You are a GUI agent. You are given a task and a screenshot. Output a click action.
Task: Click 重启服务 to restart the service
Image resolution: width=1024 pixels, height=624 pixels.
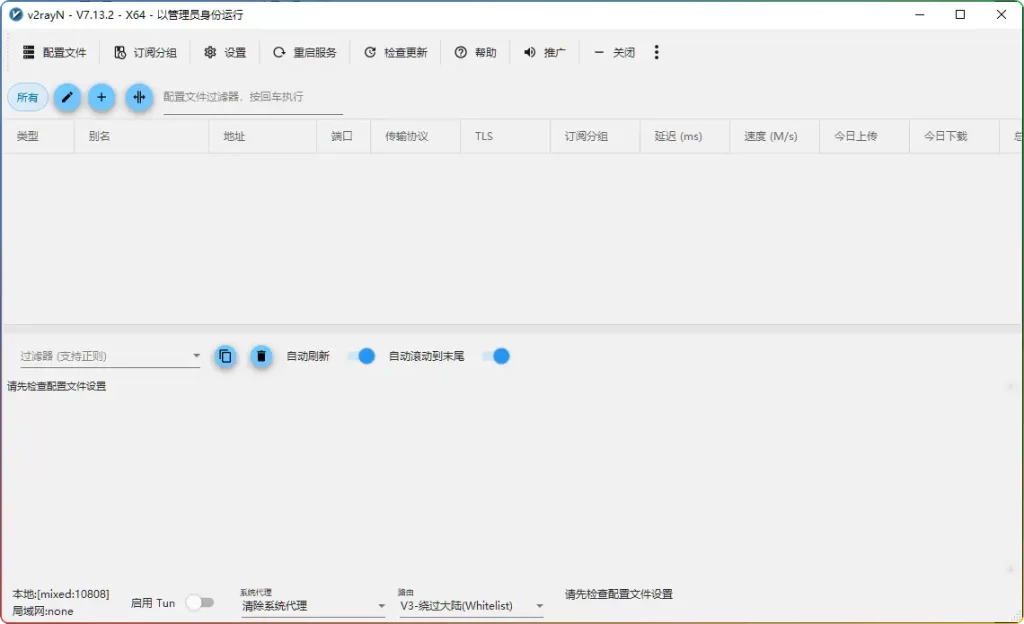(x=304, y=52)
